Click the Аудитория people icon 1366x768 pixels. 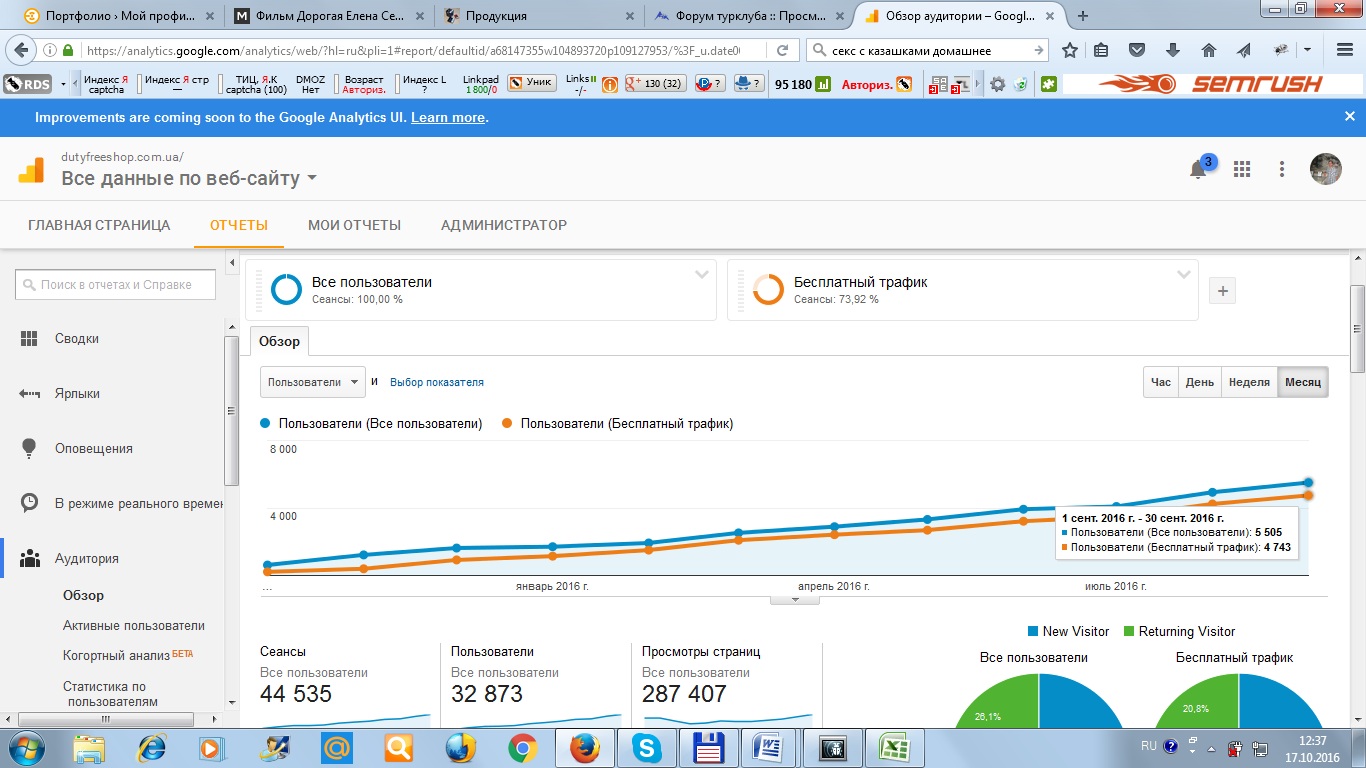coord(29,558)
